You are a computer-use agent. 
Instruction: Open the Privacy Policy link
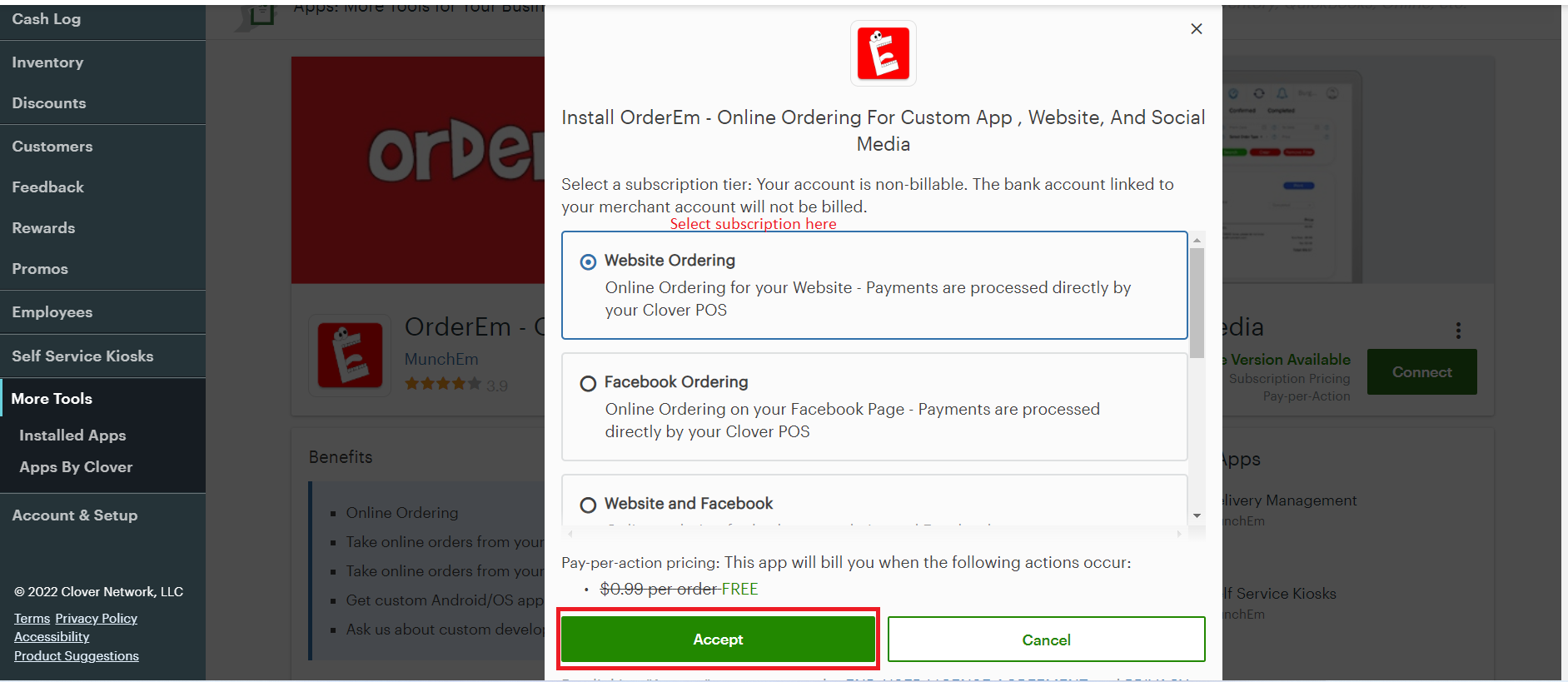coord(96,619)
